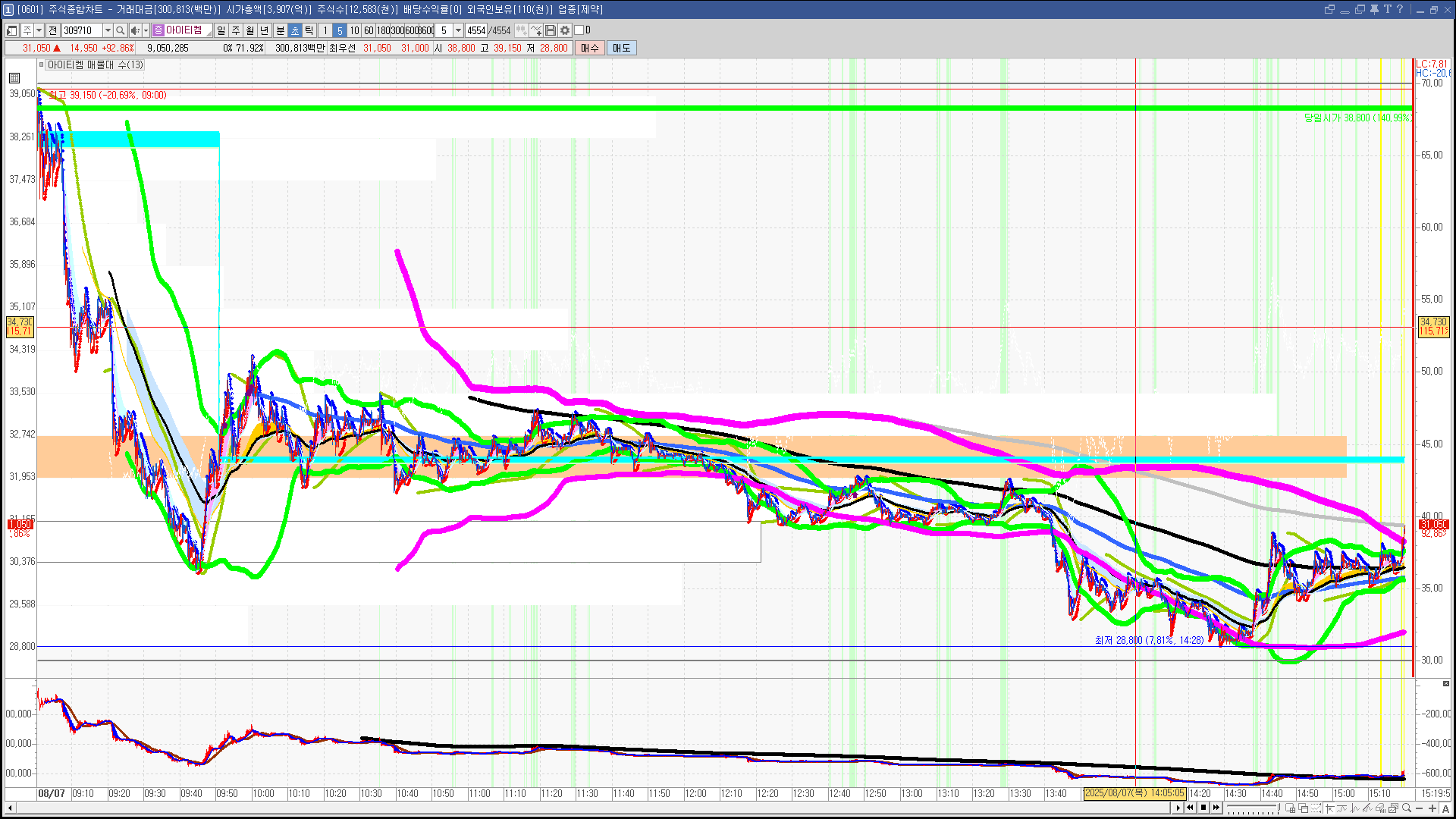Screen dimensions: 1456x819
Task: Open the dropdown next to value 5
Action: point(458,30)
